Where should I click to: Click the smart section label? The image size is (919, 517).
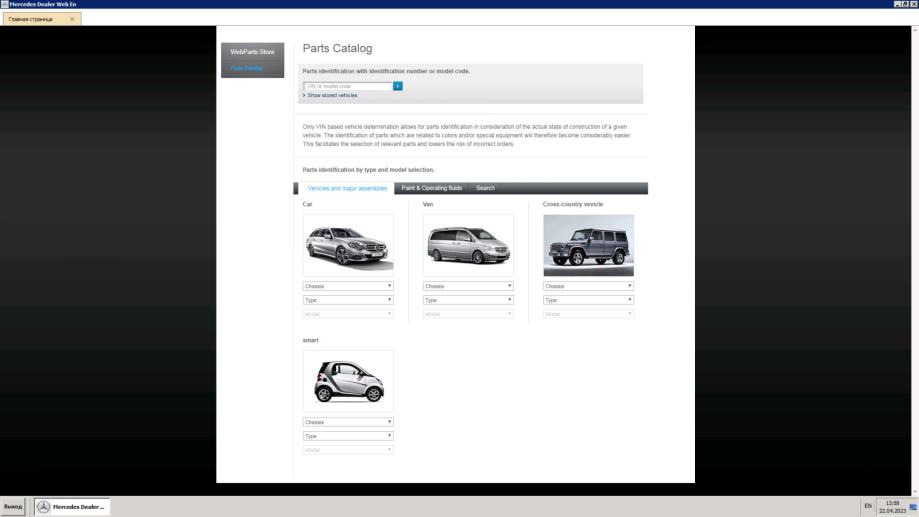click(x=311, y=341)
